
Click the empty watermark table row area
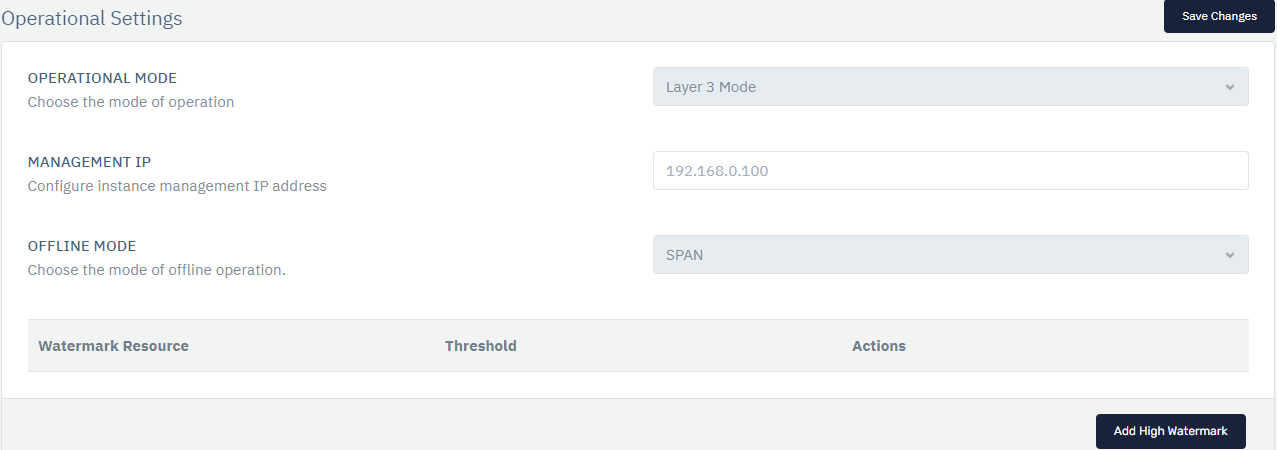click(x=638, y=385)
